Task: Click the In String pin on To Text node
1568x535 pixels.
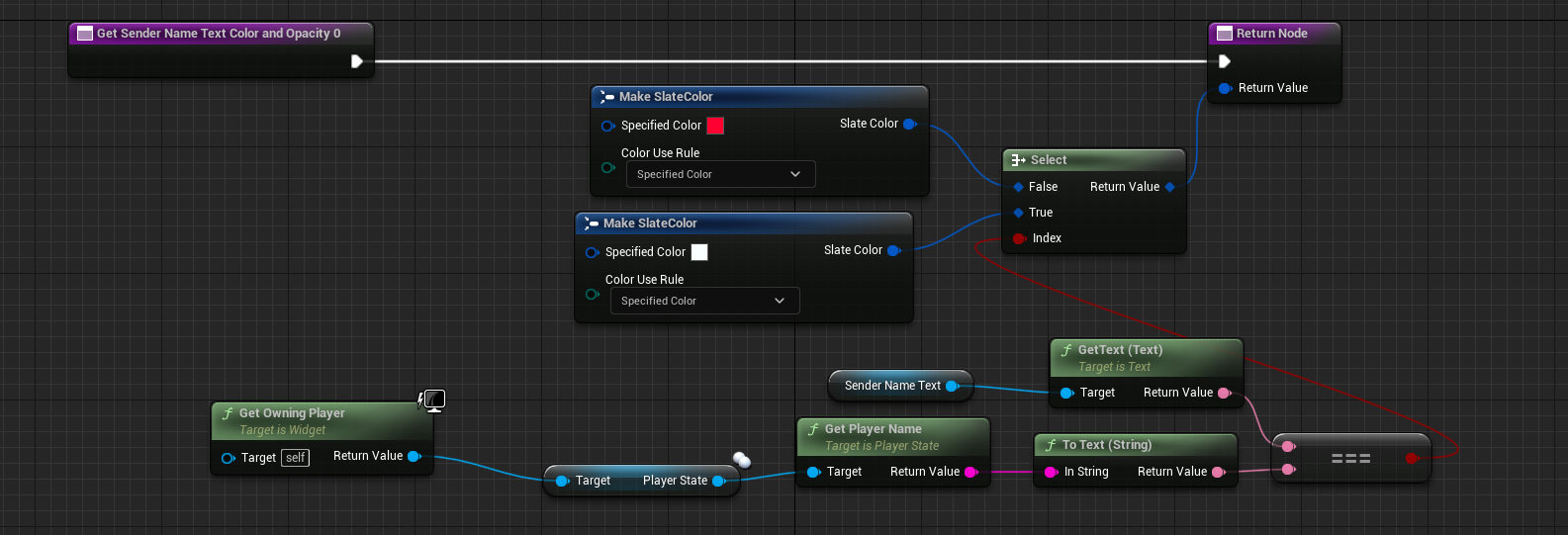Action: [x=1052, y=472]
